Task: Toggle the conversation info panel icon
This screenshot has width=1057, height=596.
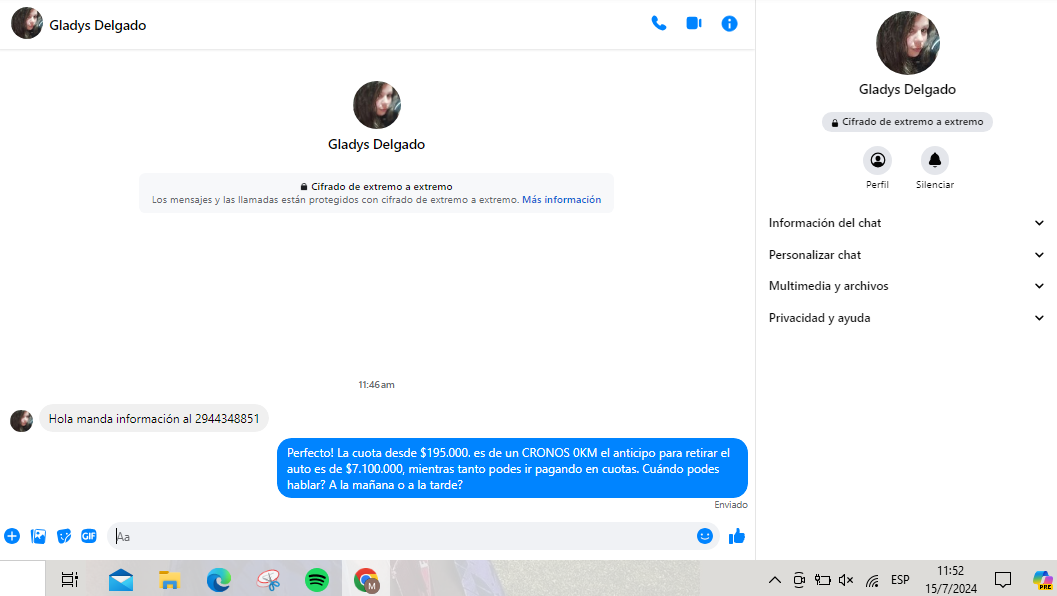Action: (729, 24)
